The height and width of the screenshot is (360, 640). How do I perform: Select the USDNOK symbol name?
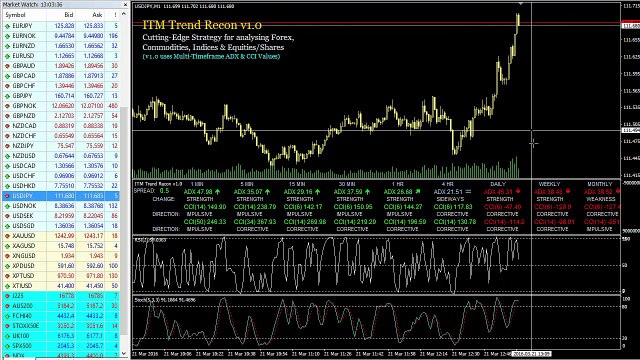[24, 206]
